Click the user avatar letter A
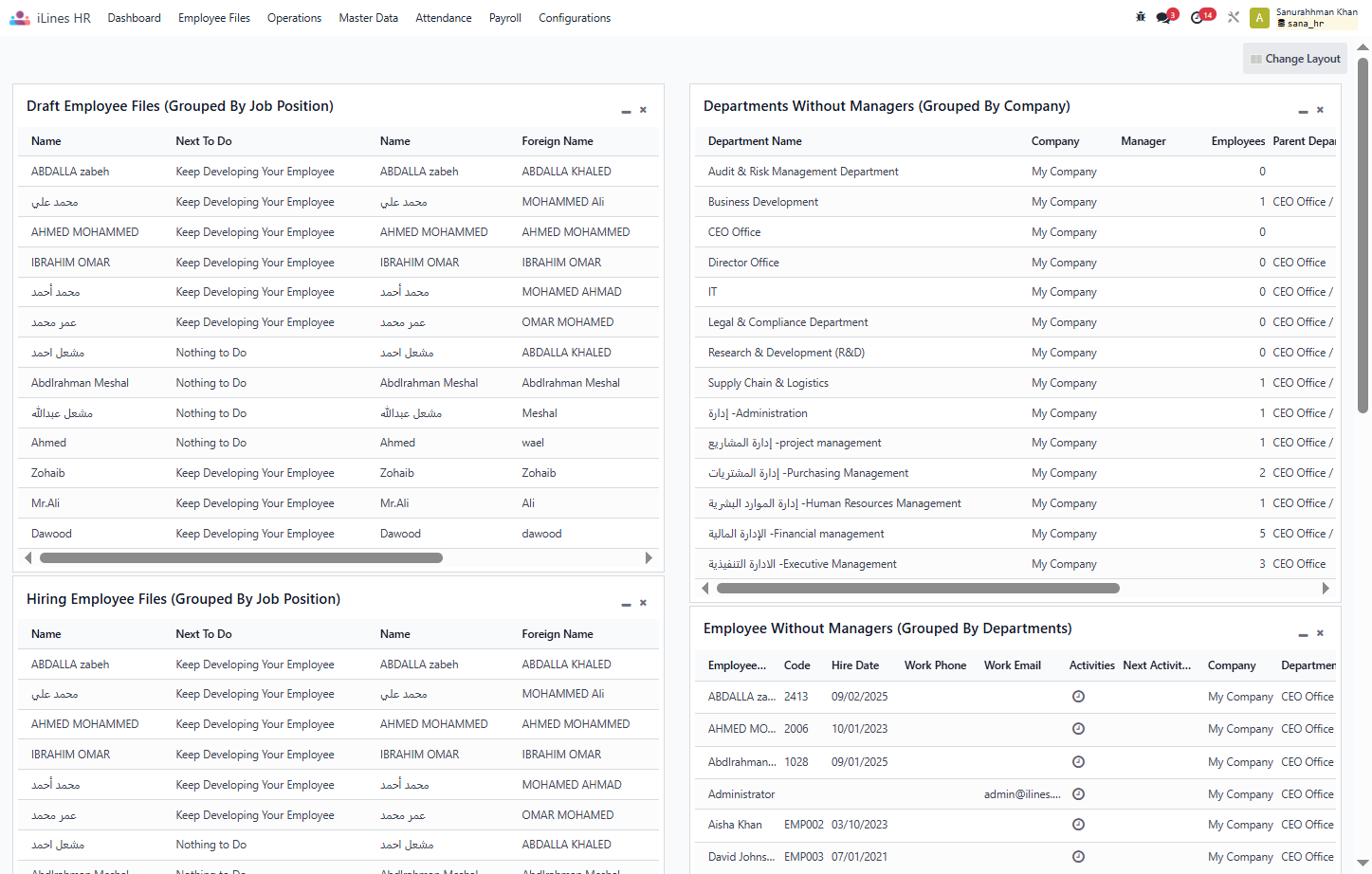1372x874 pixels. pyautogui.click(x=1259, y=18)
